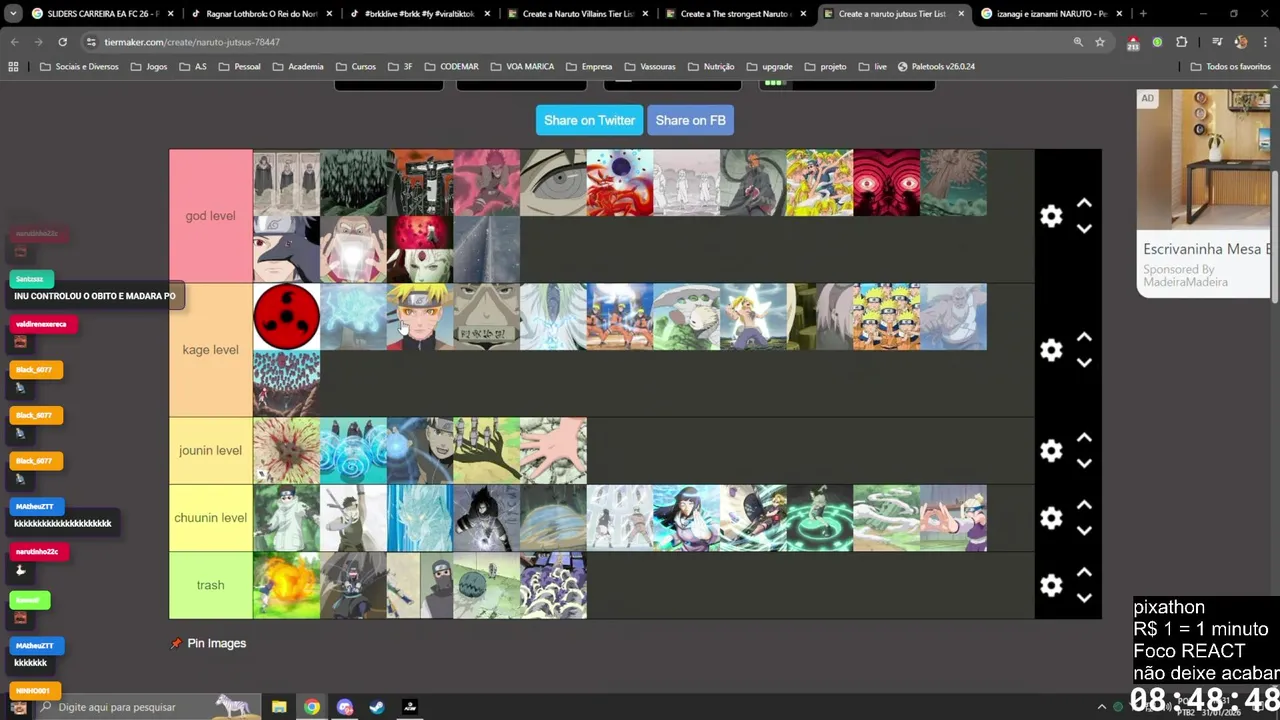Open the tab search dropdown arrow
The height and width of the screenshot is (720, 1280).
(13, 14)
